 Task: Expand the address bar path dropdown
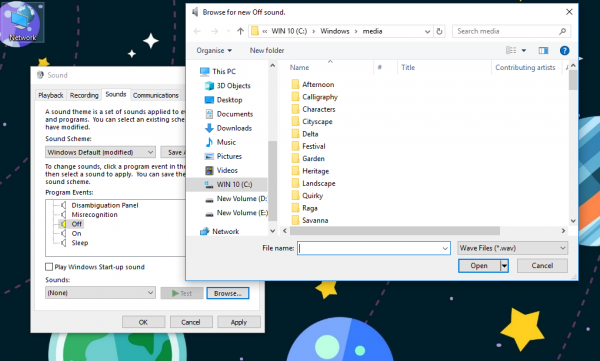[427, 31]
